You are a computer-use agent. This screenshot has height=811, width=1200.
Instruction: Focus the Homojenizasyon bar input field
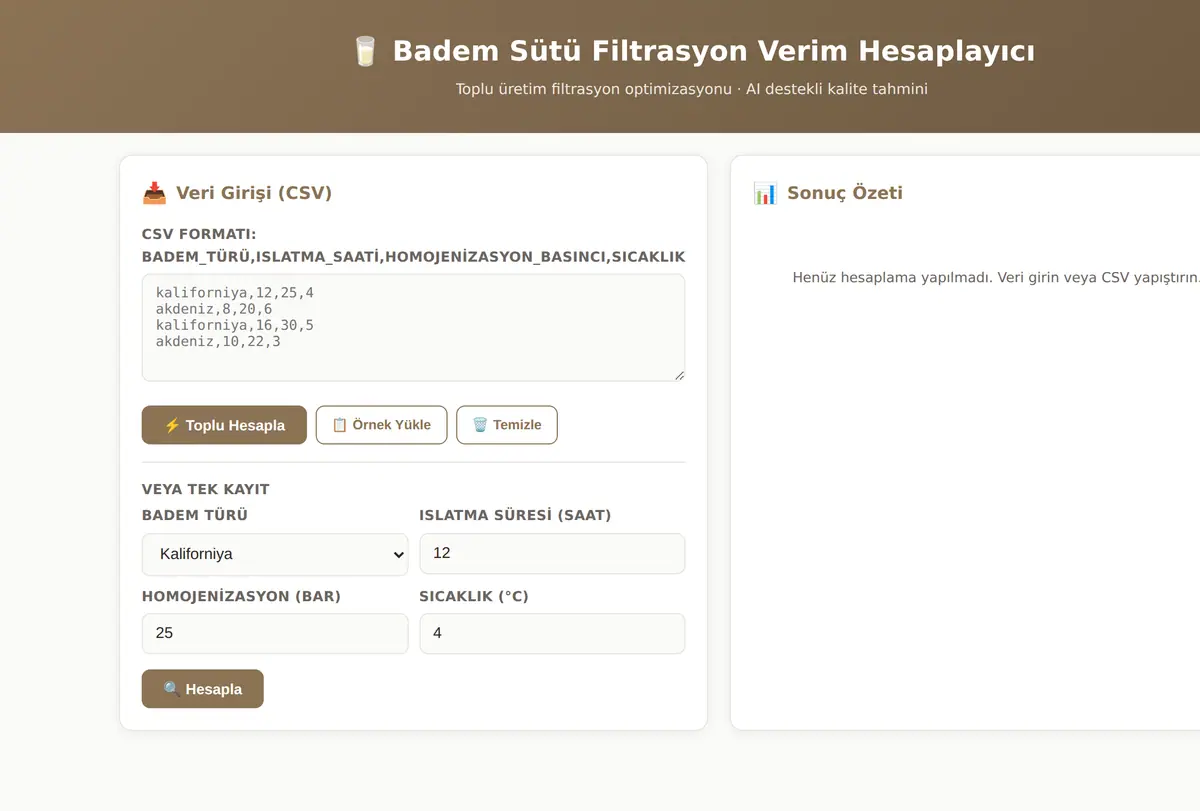click(275, 634)
